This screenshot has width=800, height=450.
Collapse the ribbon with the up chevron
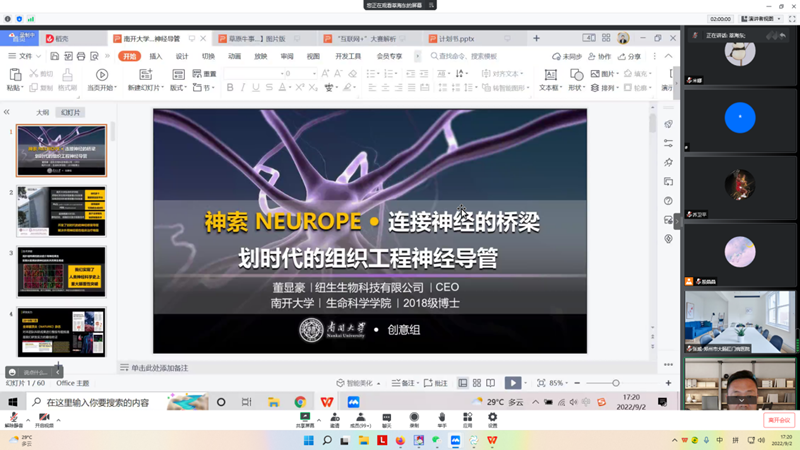[668, 56]
